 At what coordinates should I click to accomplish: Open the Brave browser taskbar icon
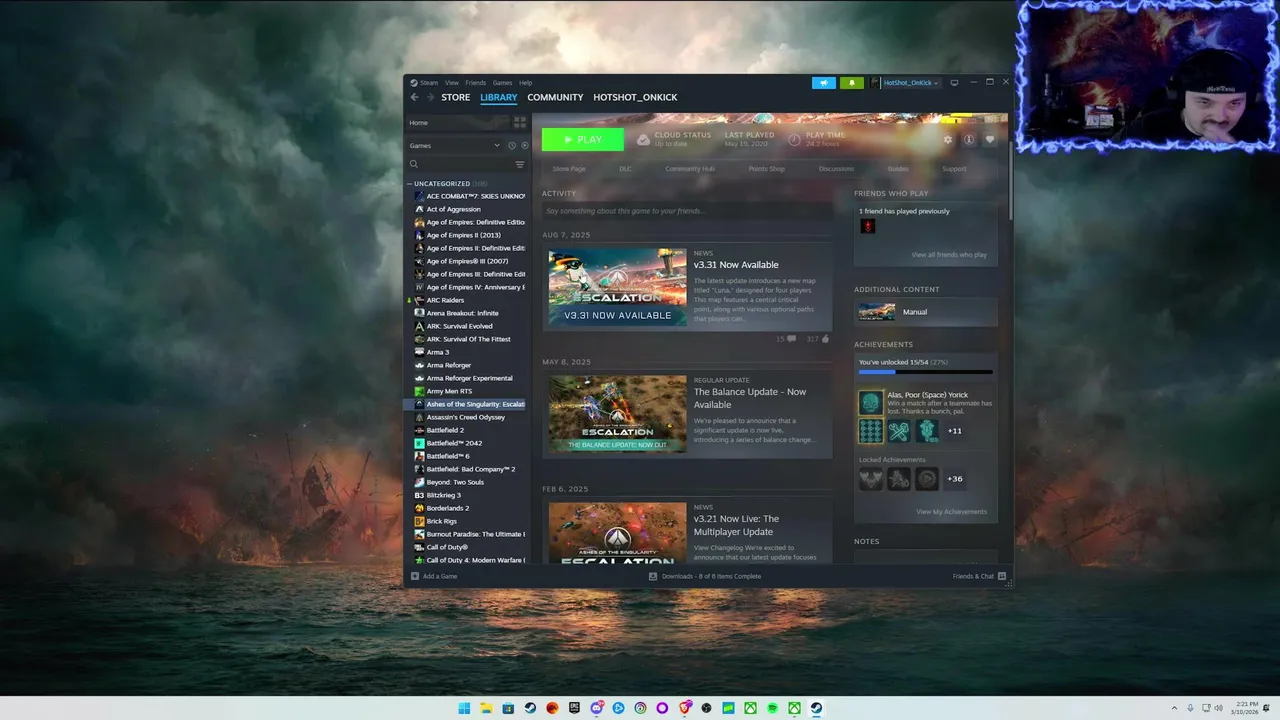(x=684, y=708)
